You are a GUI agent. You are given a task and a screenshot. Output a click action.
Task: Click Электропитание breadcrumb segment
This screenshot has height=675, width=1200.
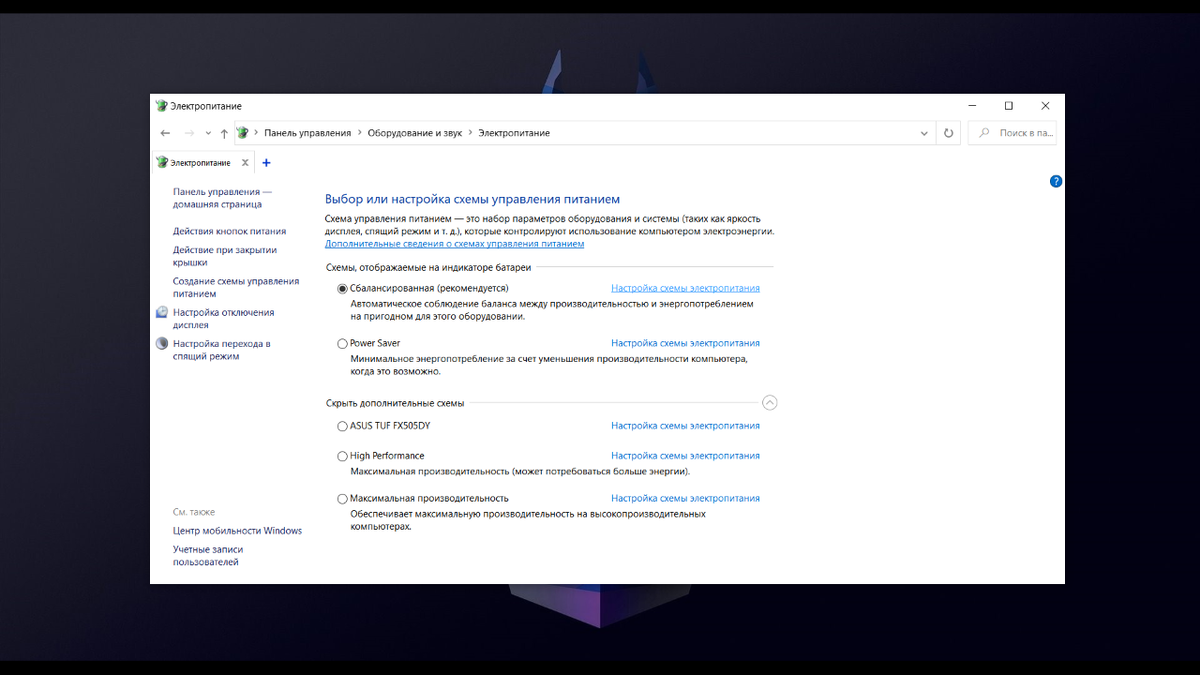pos(514,133)
